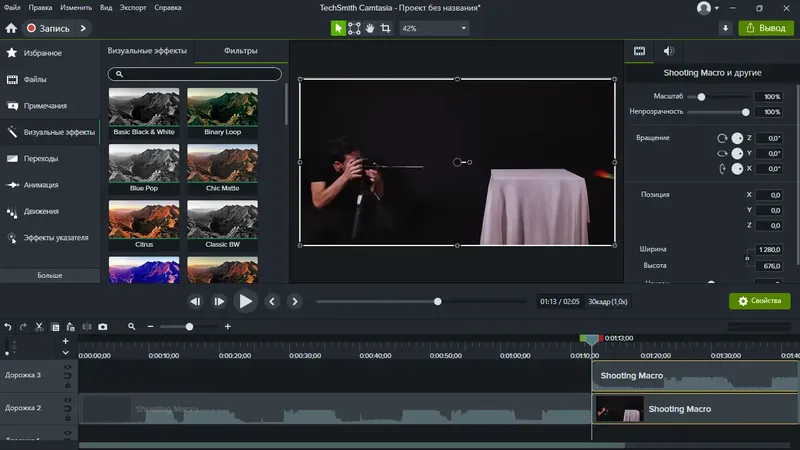
Task: Click the download arrow icon beside Вывод
Action: coord(725,28)
